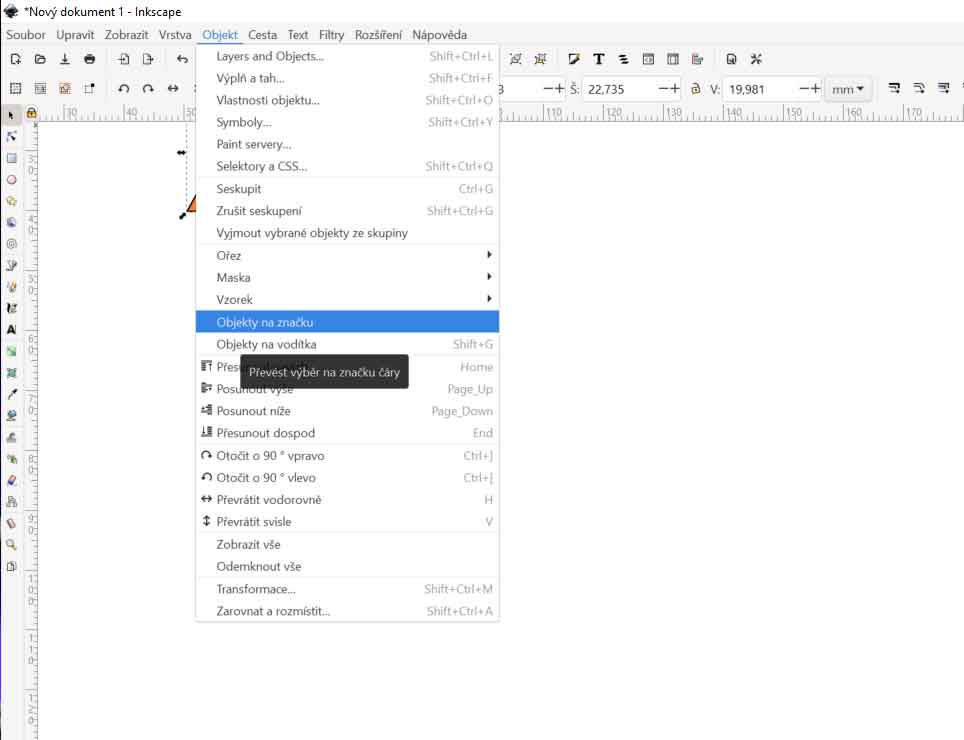Expand the Vzorek submenu
The height and width of the screenshot is (740, 964).
[x=347, y=299]
